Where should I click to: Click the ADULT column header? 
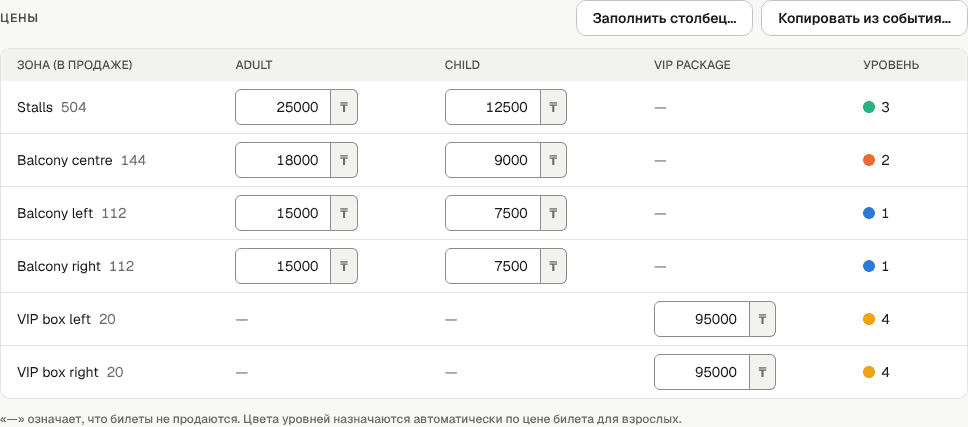click(x=254, y=65)
